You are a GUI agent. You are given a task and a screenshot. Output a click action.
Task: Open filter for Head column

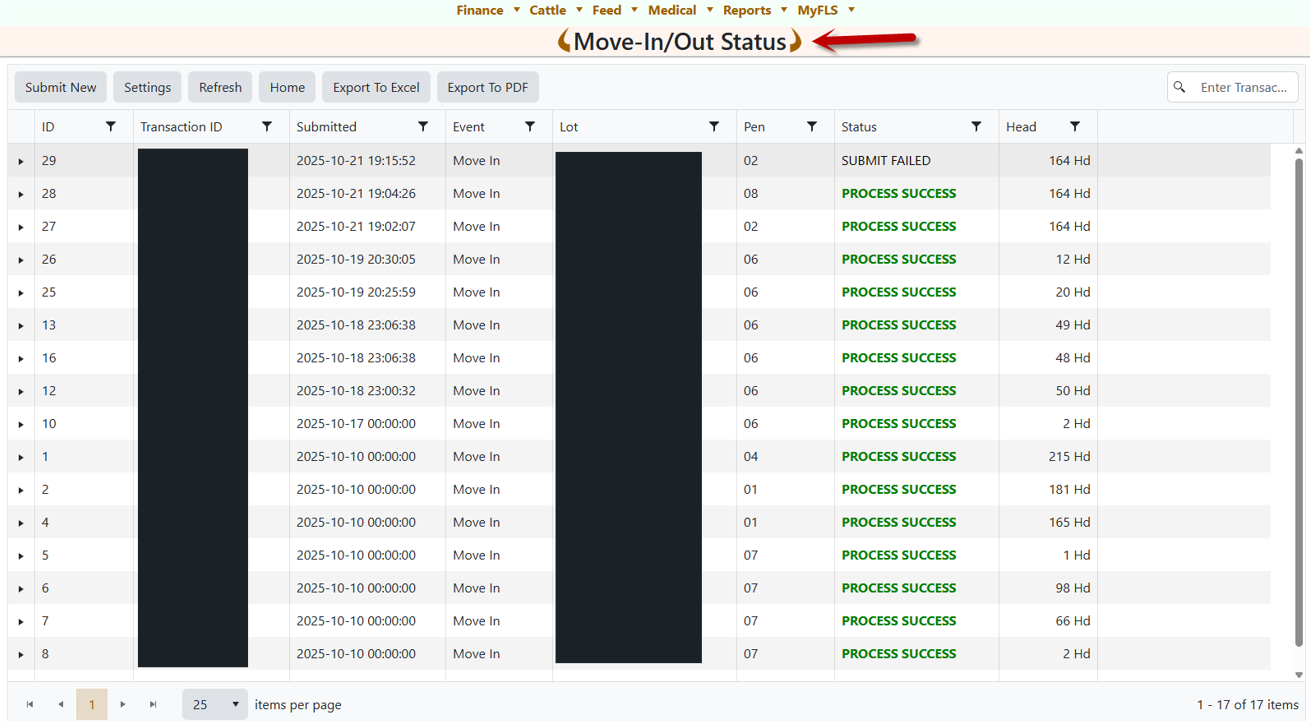1075,127
